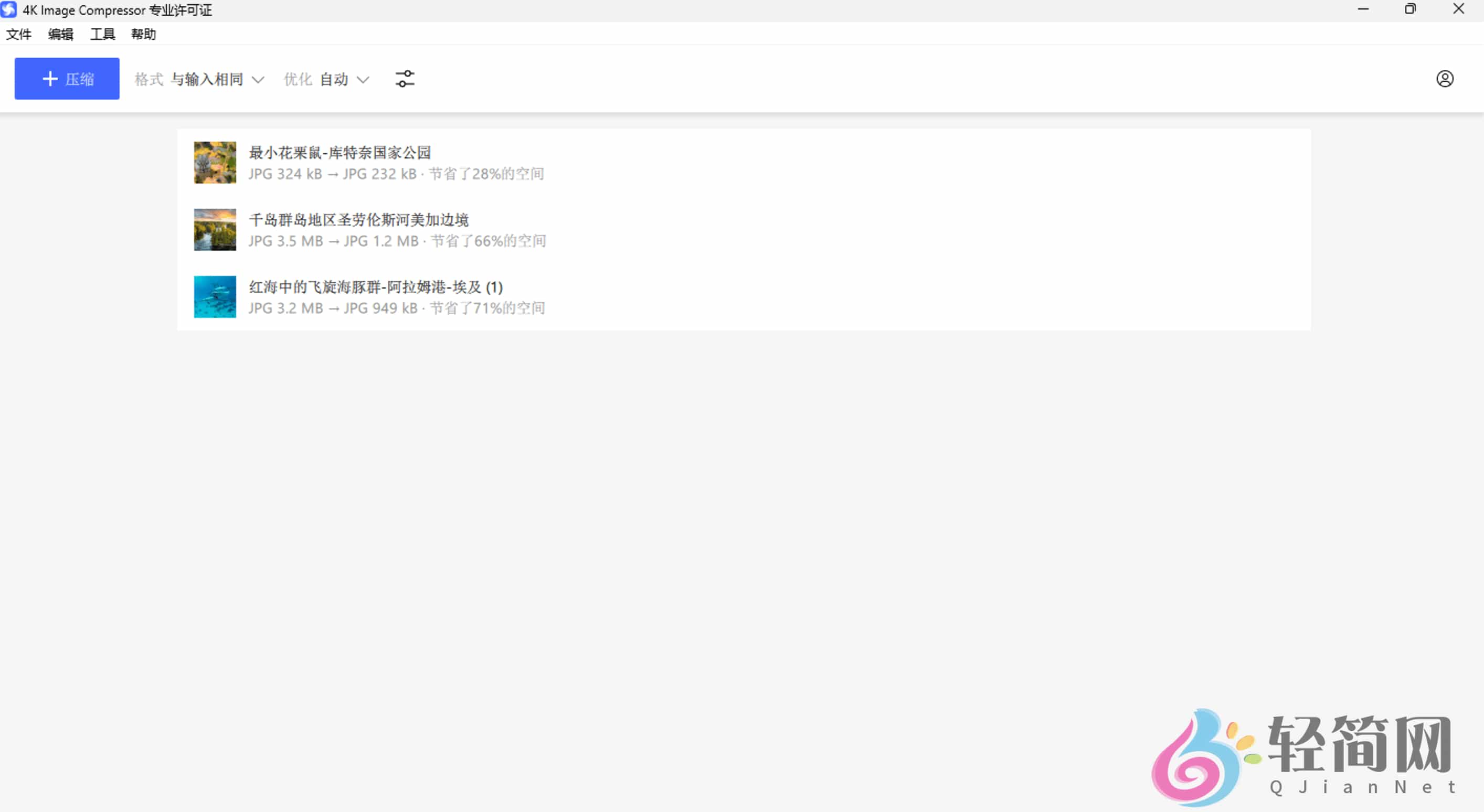The width and height of the screenshot is (1484, 812).
Task: Open the 格式 dropdown showing 与输入相同
Action: coord(199,79)
